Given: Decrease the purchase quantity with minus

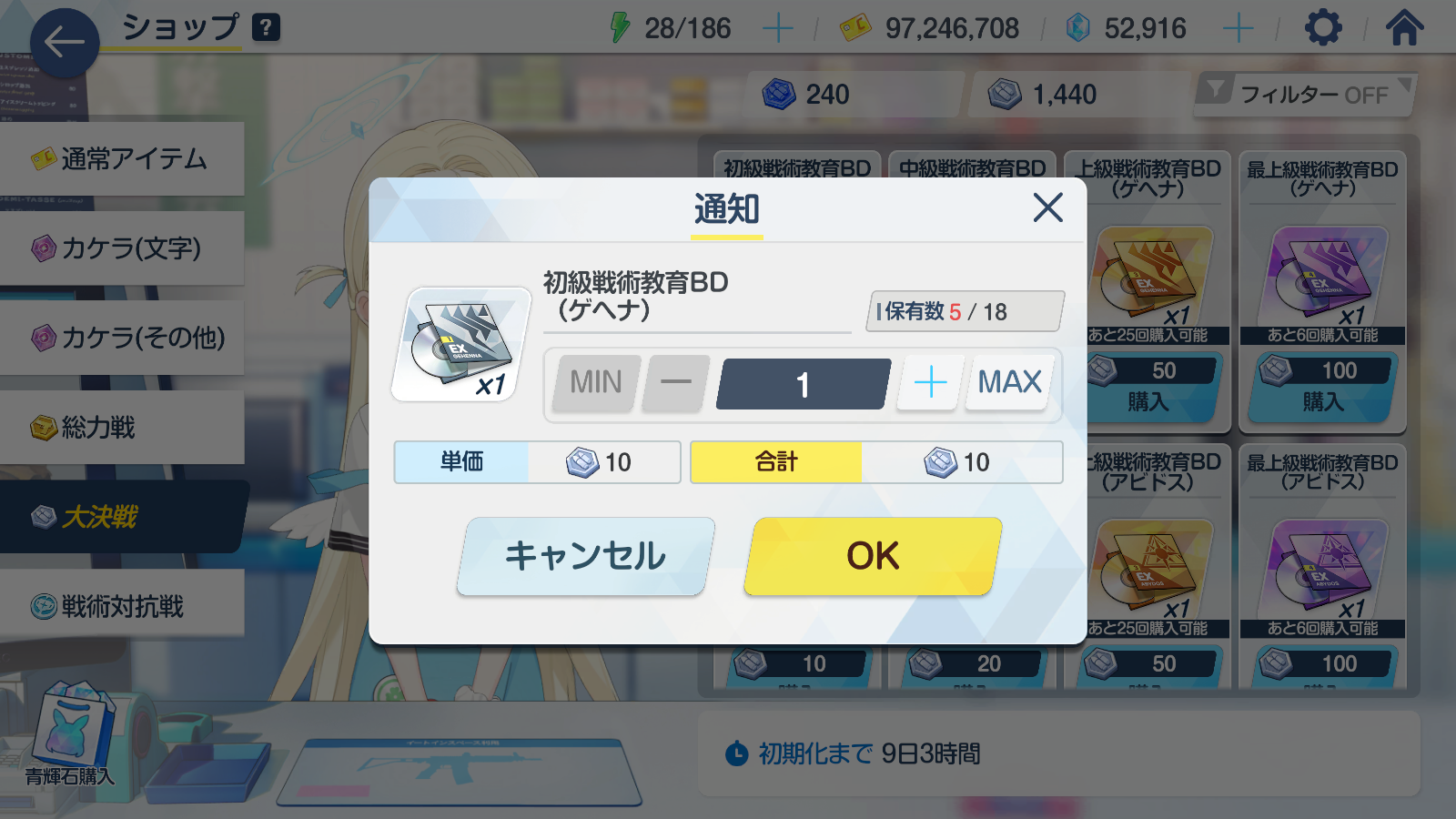Looking at the screenshot, I should [675, 382].
